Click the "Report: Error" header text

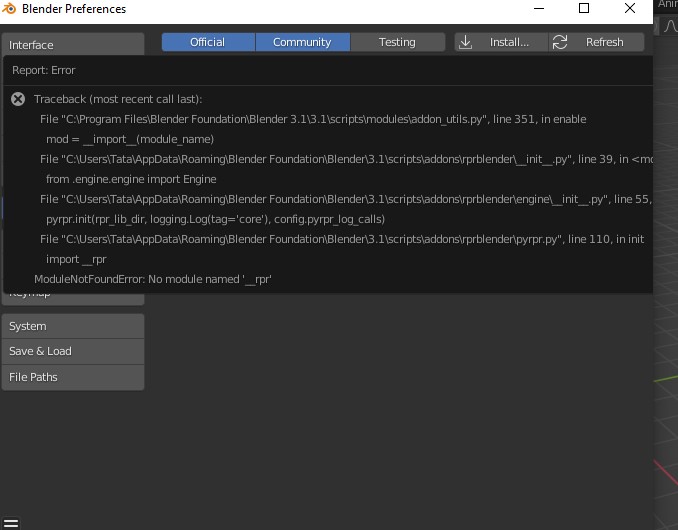point(44,70)
